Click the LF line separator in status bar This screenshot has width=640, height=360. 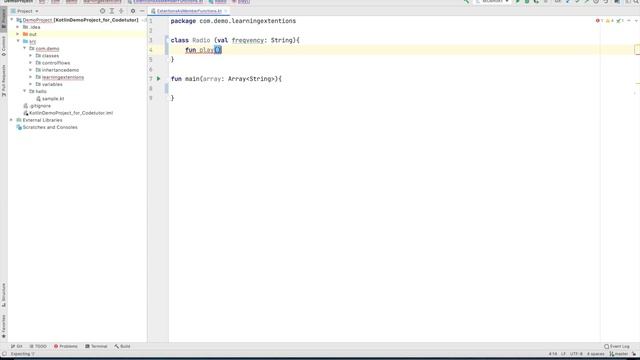point(563,354)
